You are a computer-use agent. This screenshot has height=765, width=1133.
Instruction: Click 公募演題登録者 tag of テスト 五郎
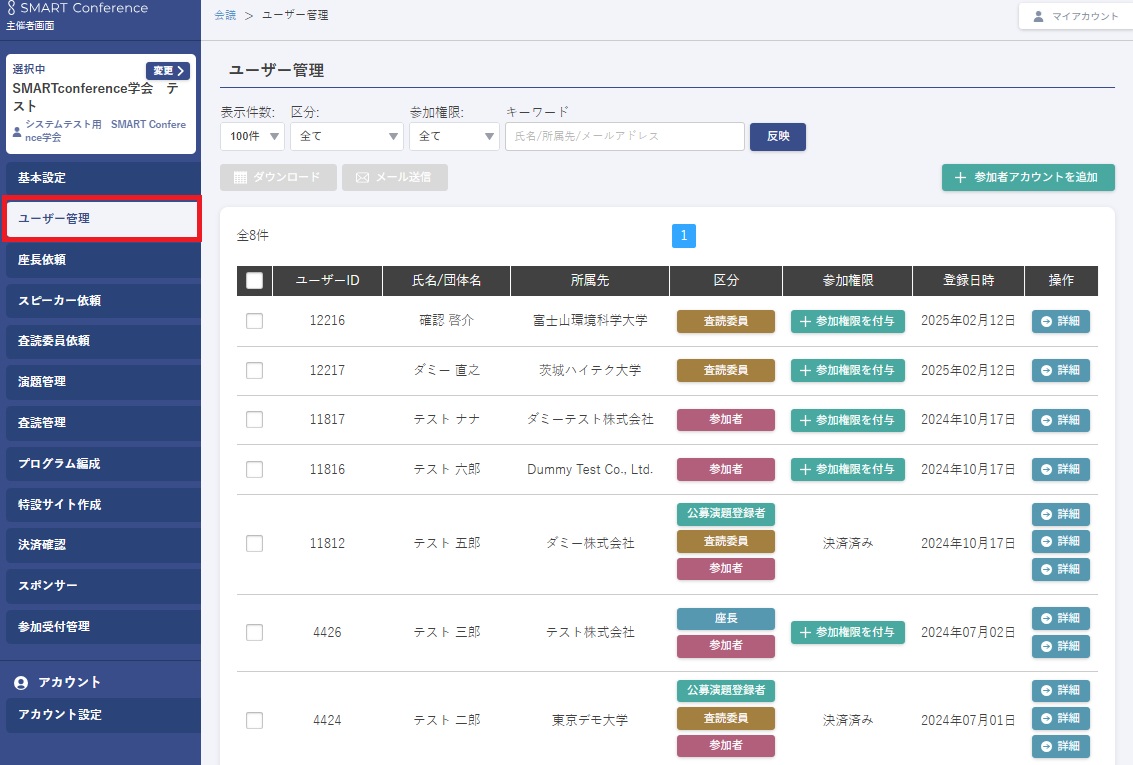[725, 514]
